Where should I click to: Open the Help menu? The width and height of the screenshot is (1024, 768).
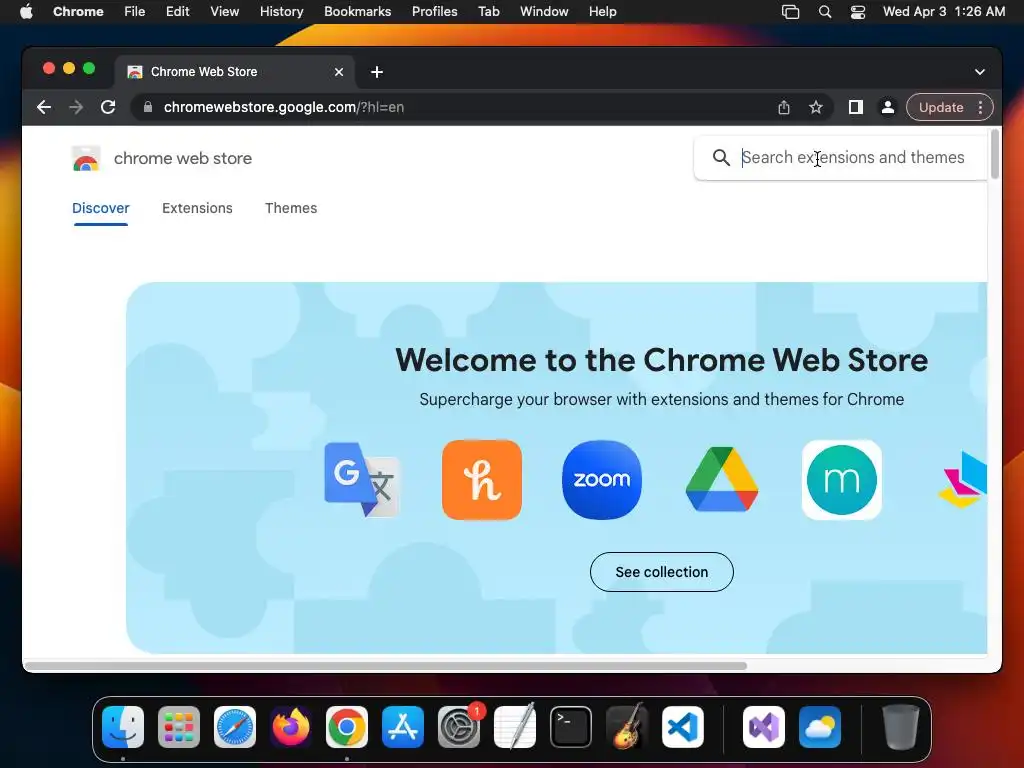602,12
